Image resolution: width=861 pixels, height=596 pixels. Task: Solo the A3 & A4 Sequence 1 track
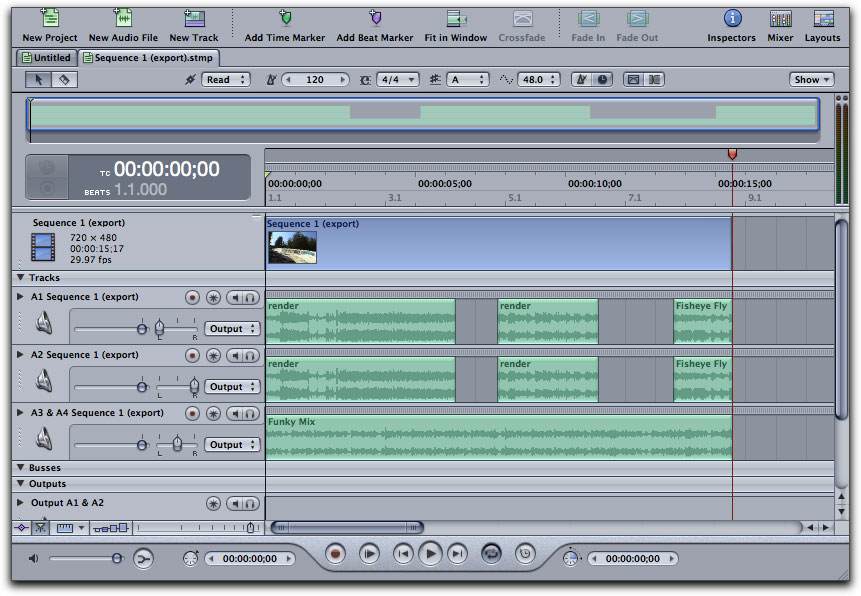tap(249, 413)
